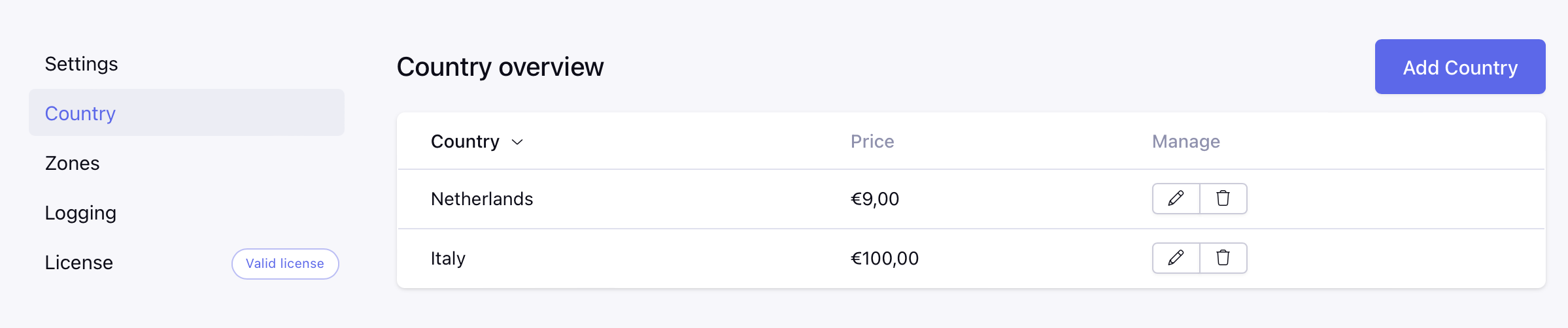Sort table by Country column header
This screenshot has height=328, width=1568.
point(465,141)
